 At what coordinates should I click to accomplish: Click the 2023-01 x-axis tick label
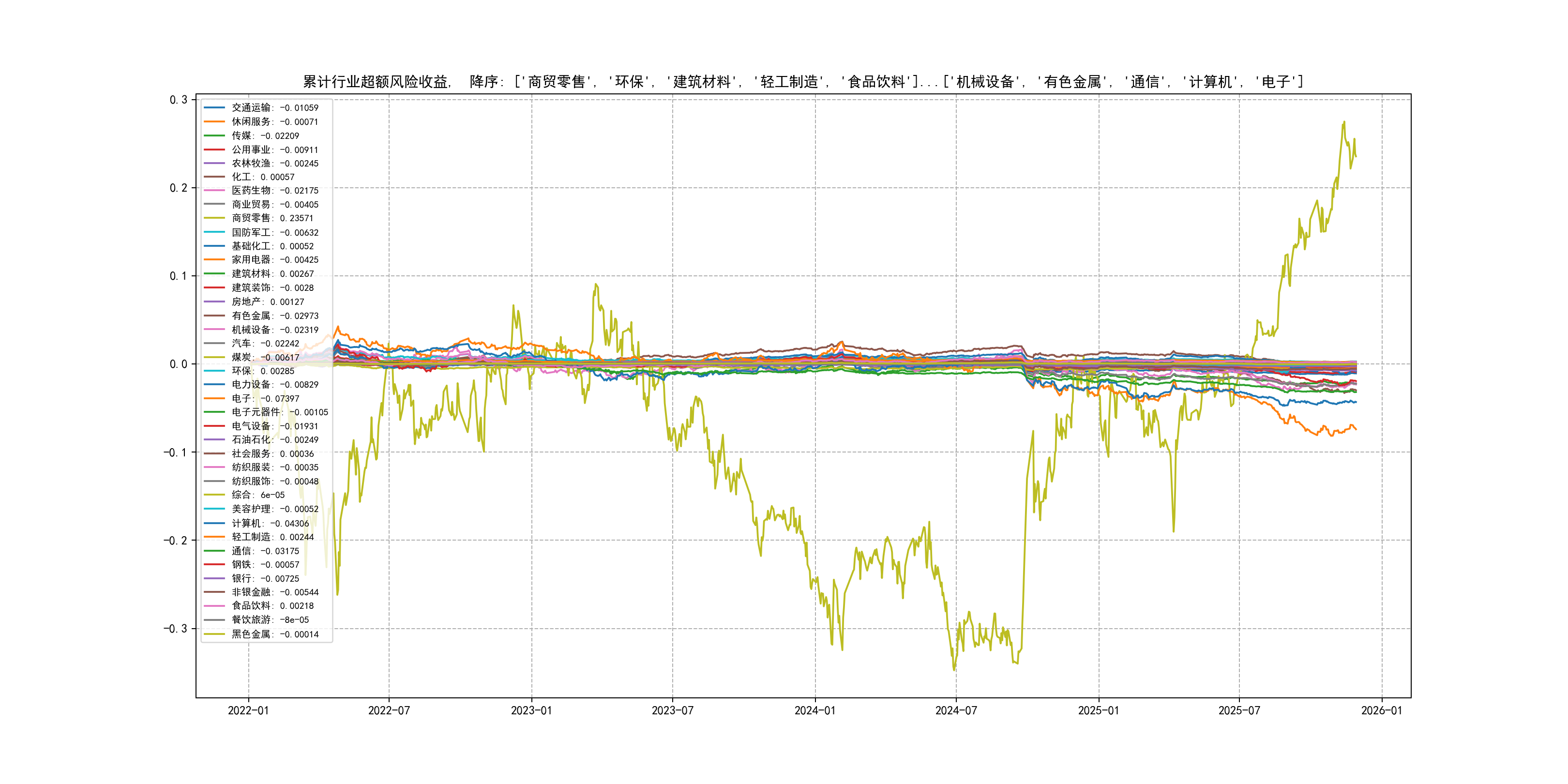coord(531,710)
